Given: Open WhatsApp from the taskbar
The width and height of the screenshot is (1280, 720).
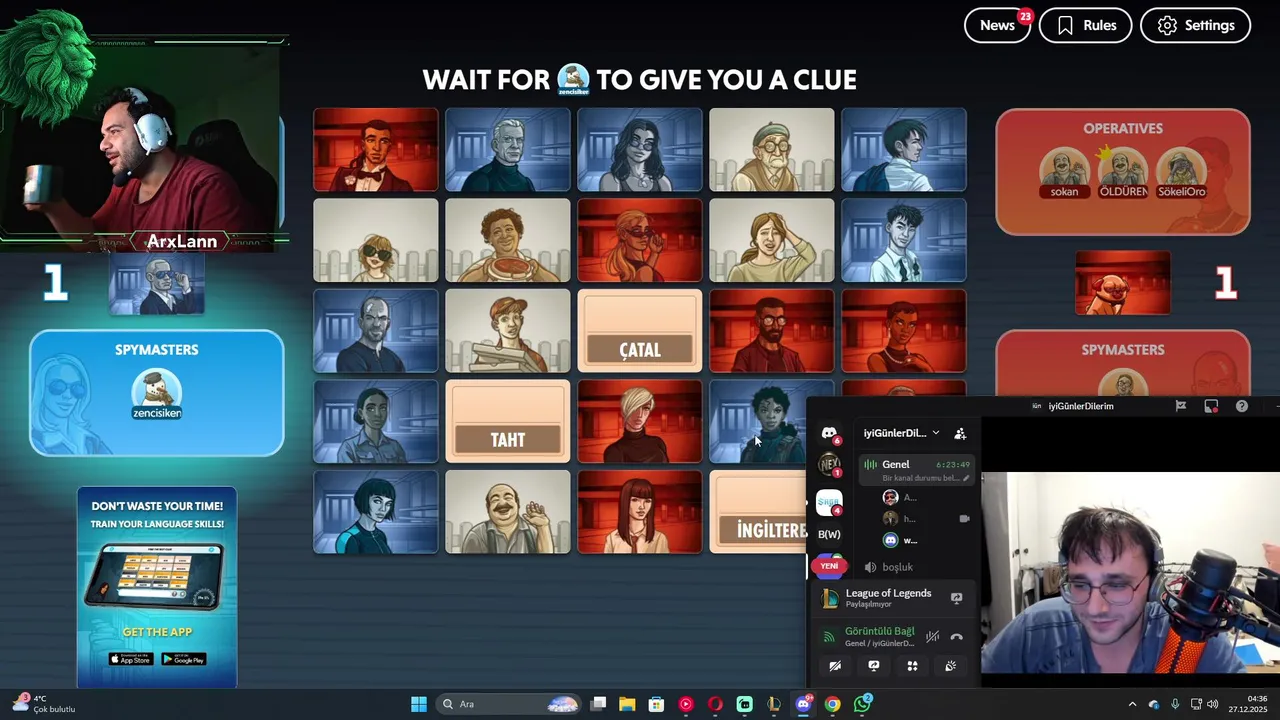Looking at the screenshot, I should click(862, 704).
